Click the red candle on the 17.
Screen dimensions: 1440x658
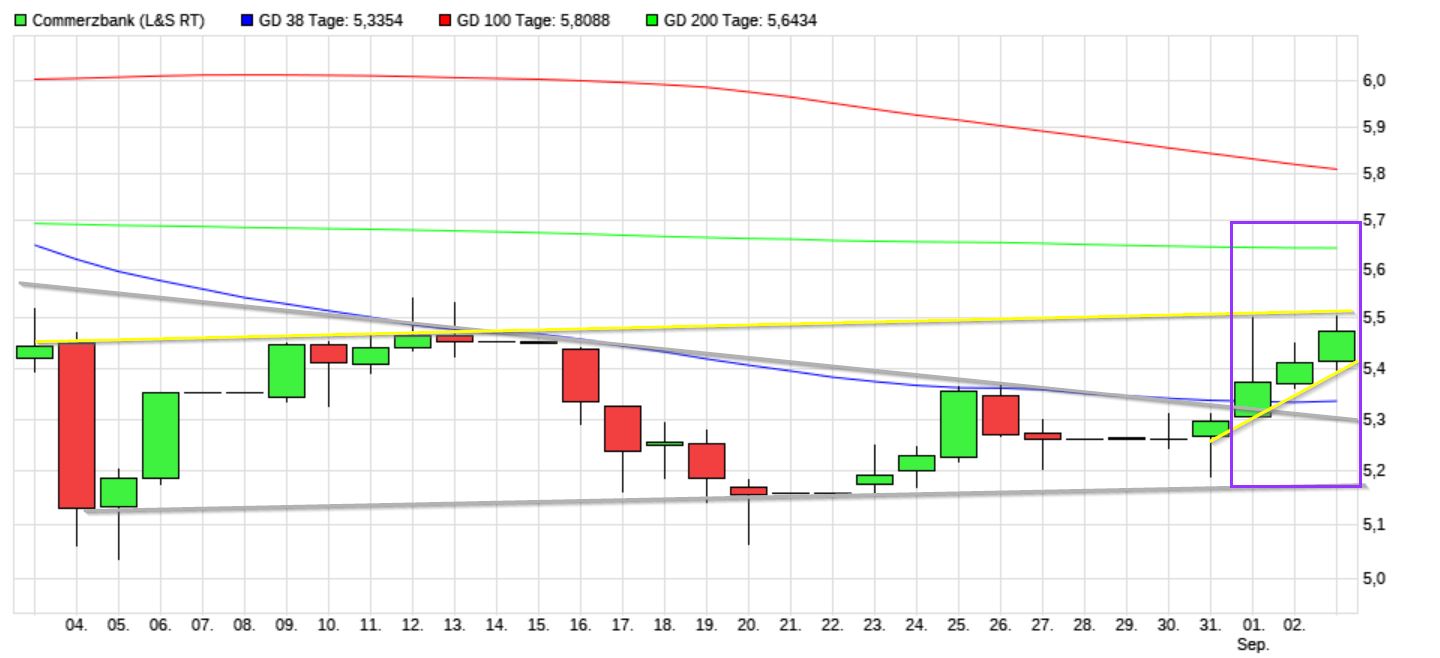[622, 428]
